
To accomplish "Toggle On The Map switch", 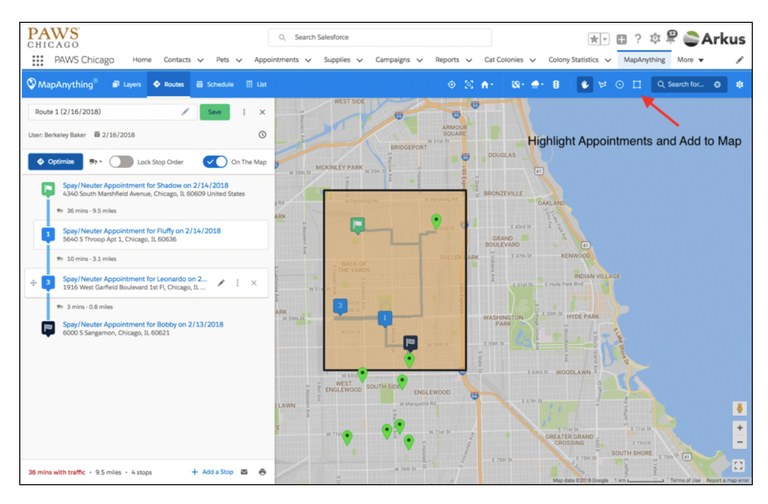I will (215, 162).
